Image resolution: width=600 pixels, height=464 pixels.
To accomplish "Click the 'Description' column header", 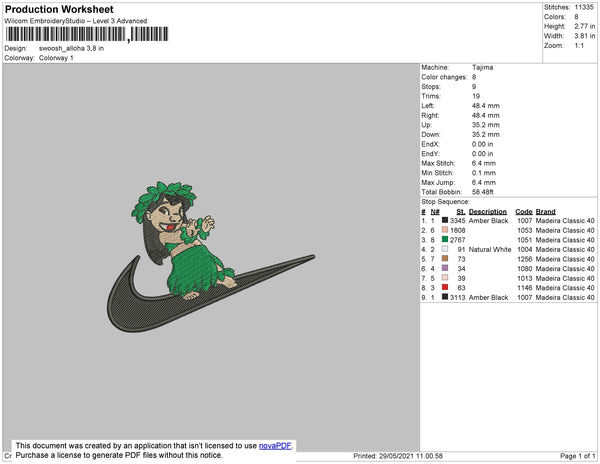I will [488, 212].
